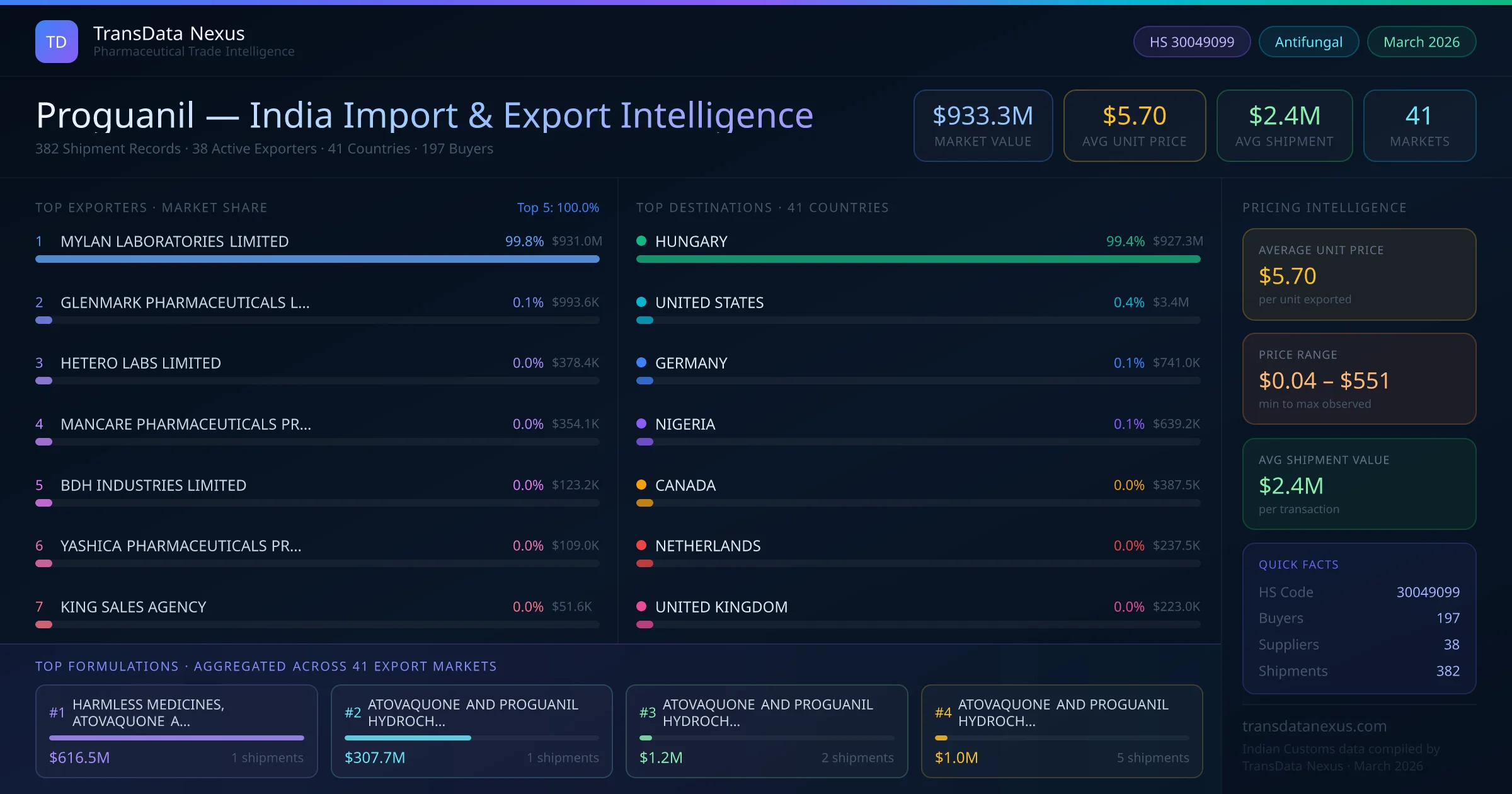Click the Germany blue dot marker
The height and width of the screenshot is (794, 1512).
[641, 362]
